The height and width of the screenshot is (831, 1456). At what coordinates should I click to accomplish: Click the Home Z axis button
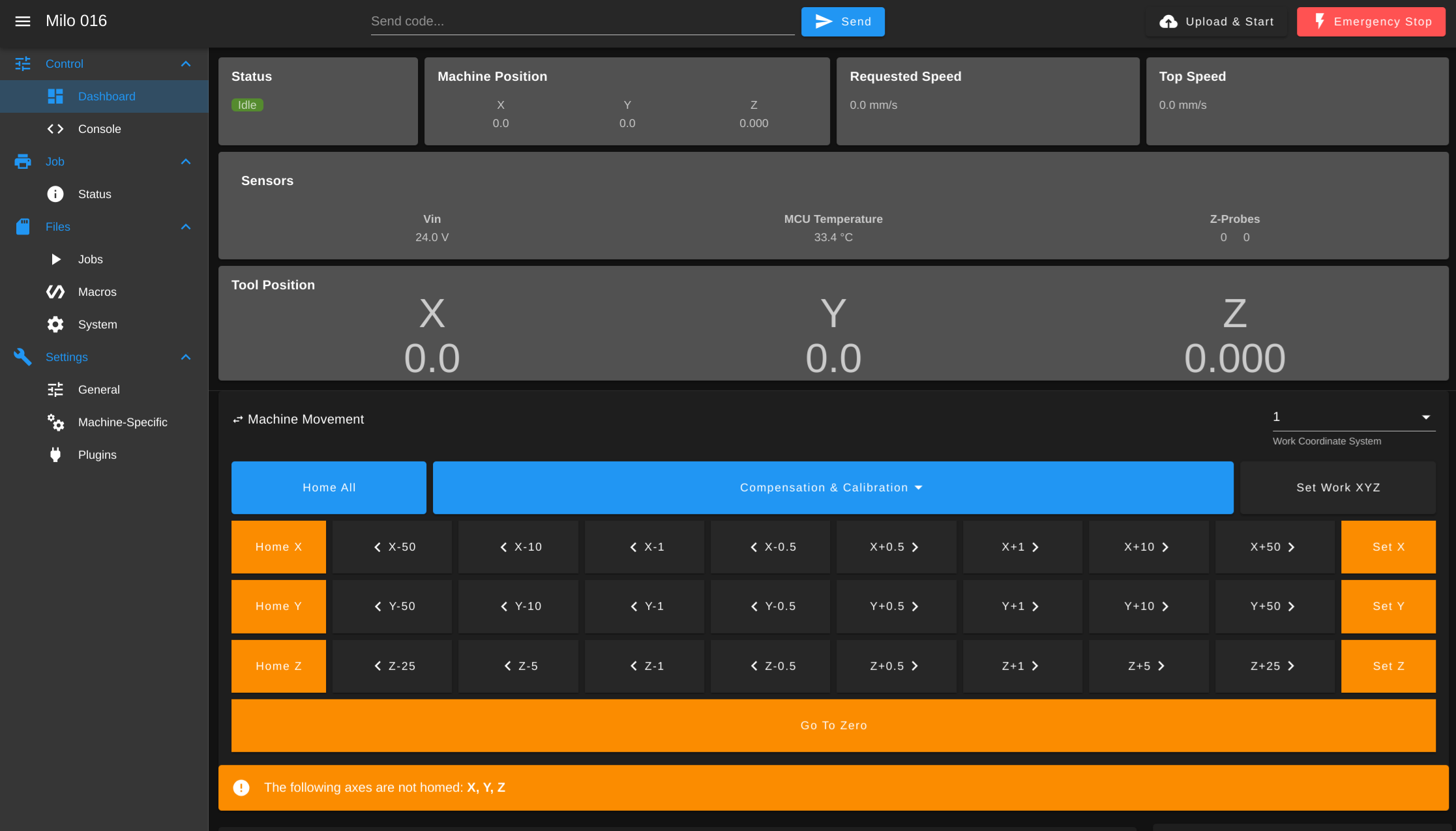point(278,666)
